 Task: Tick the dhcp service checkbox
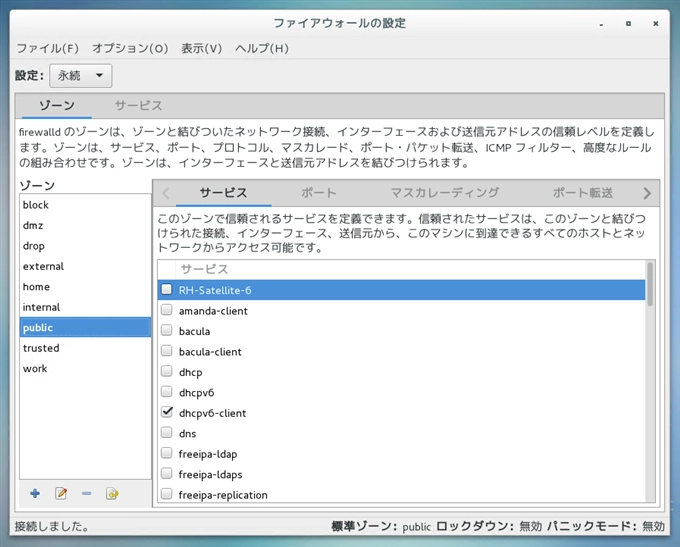tap(167, 371)
